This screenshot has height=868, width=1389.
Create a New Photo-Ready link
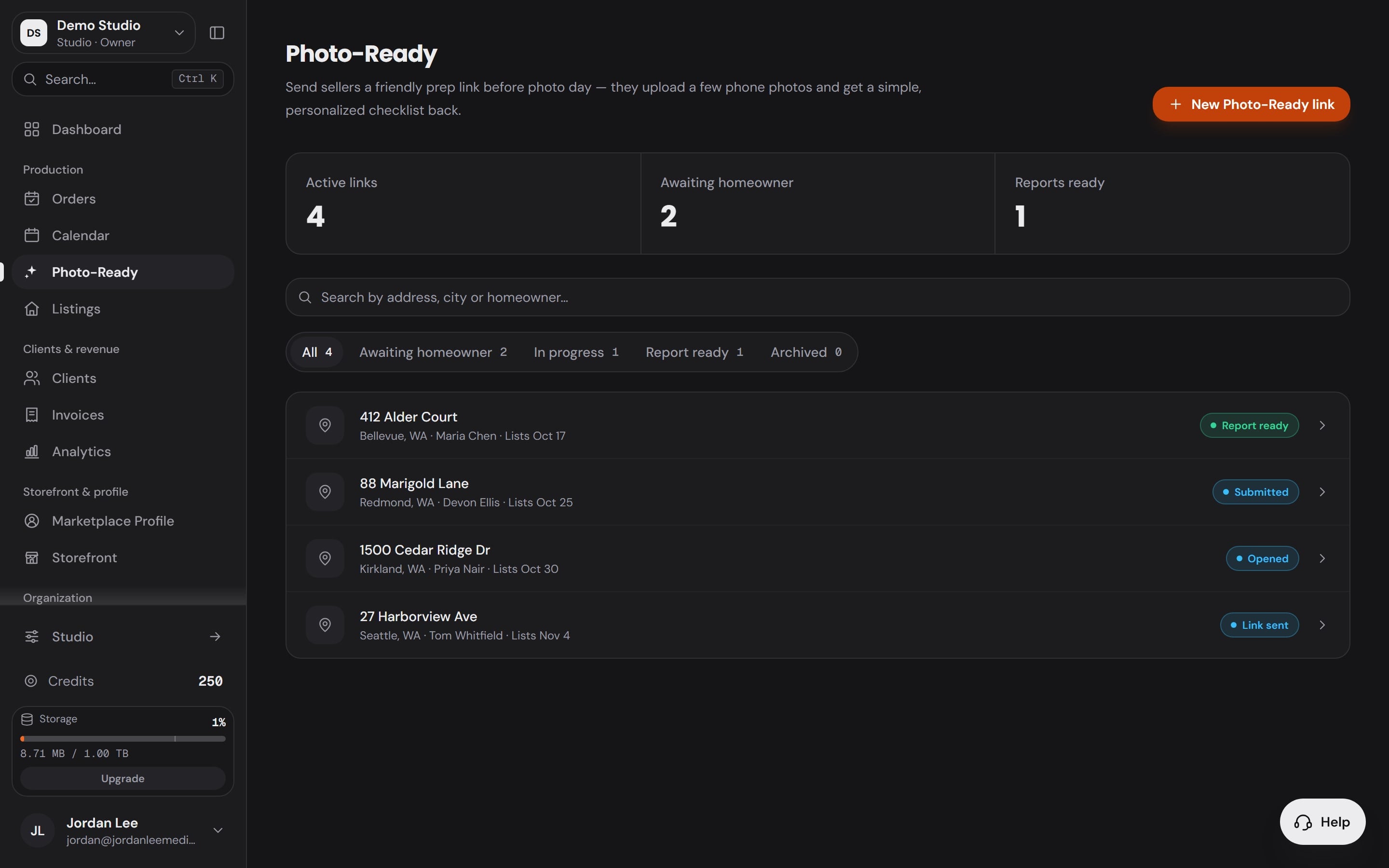1251,104
